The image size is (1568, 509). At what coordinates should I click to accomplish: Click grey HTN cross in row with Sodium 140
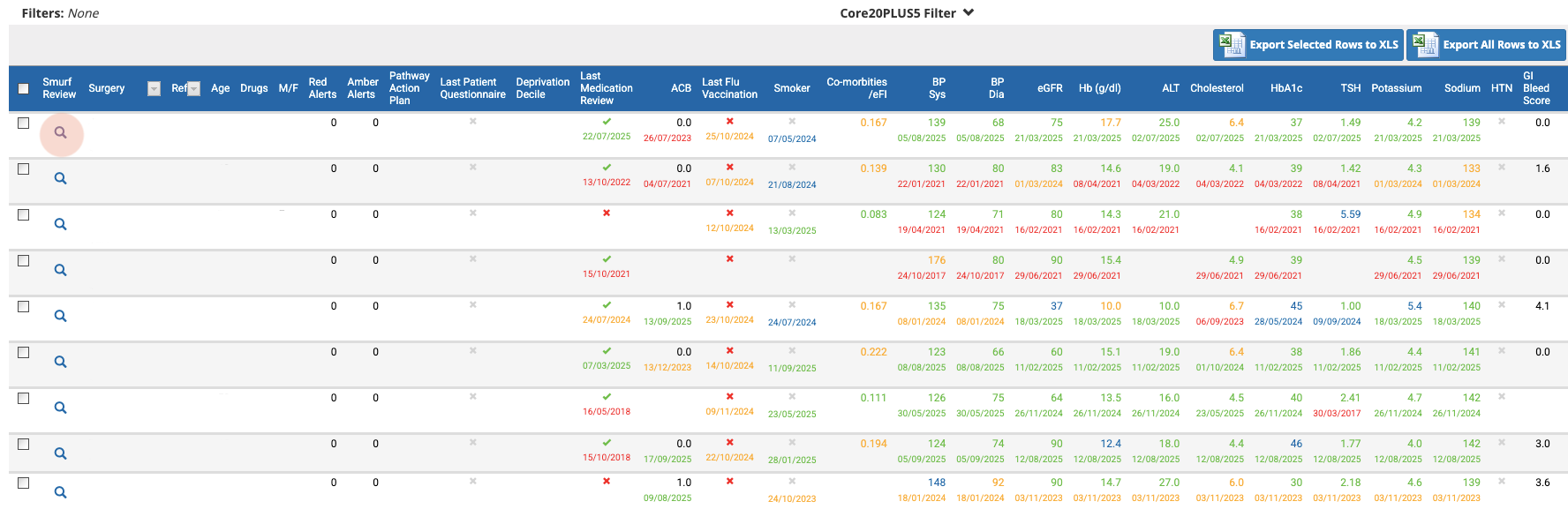click(1501, 304)
